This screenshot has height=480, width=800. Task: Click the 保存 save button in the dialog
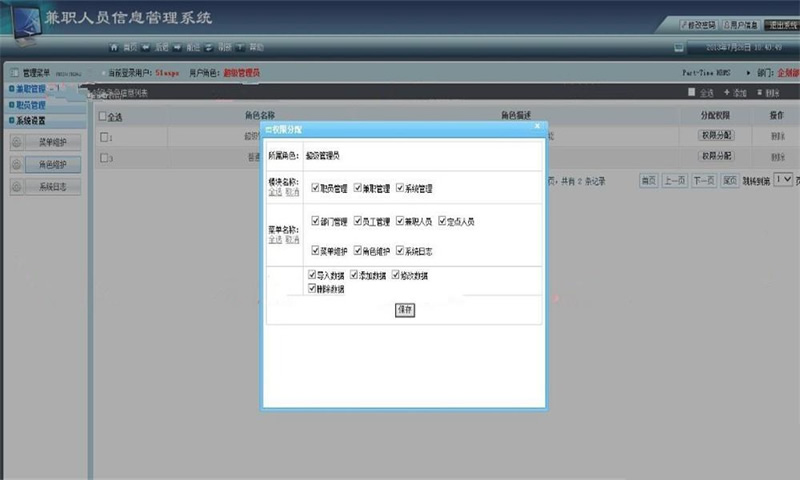(405, 310)
